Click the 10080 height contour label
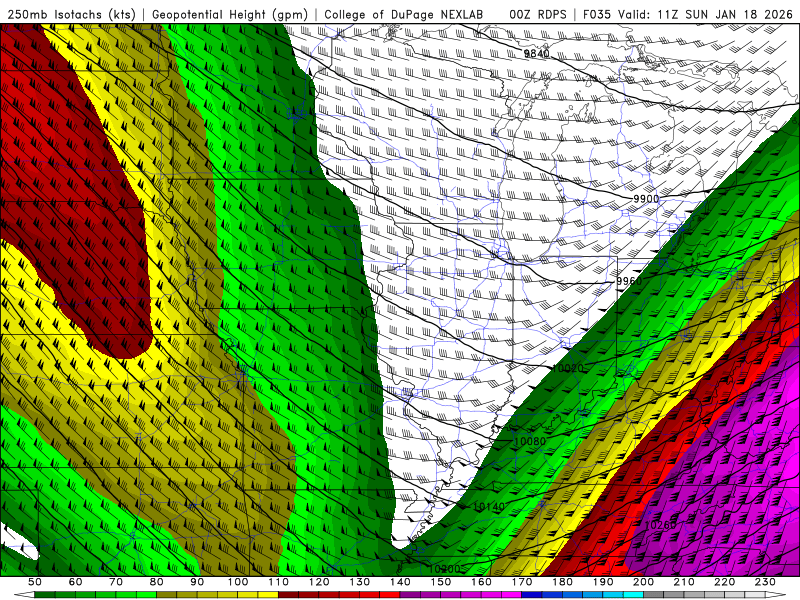The image size is (800, 600). coord(530,441)
